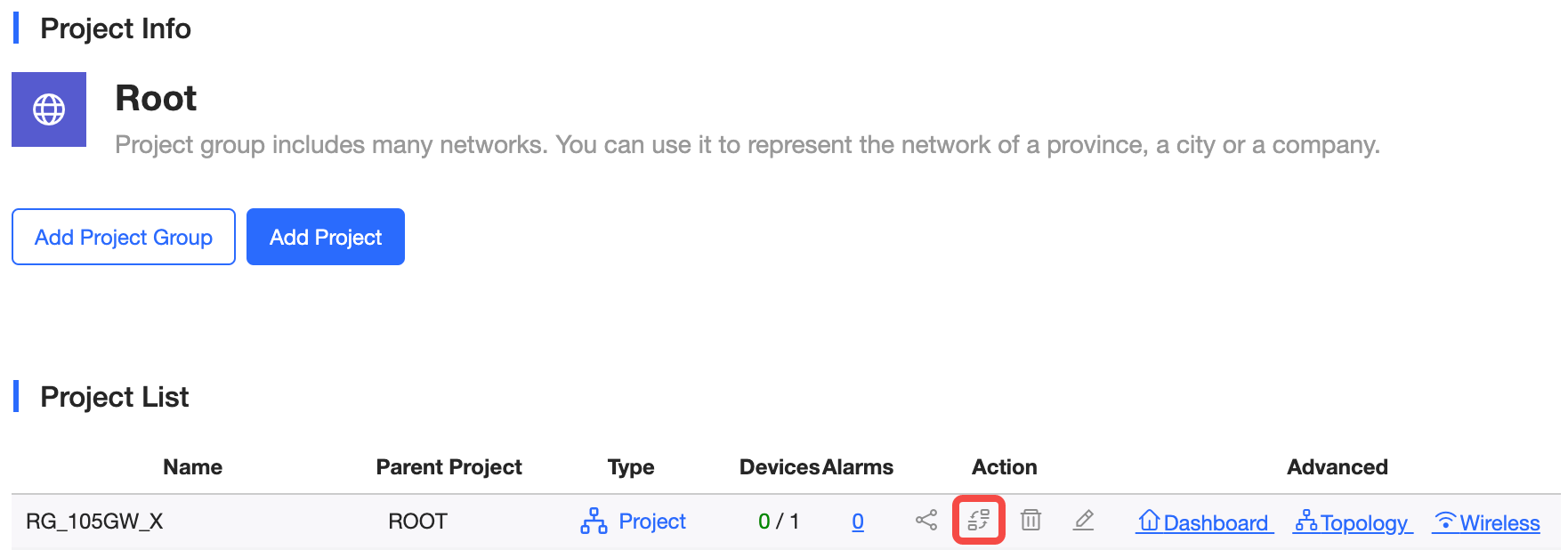Click the share icon for RG_105GW_X

(x=926, y=521)
